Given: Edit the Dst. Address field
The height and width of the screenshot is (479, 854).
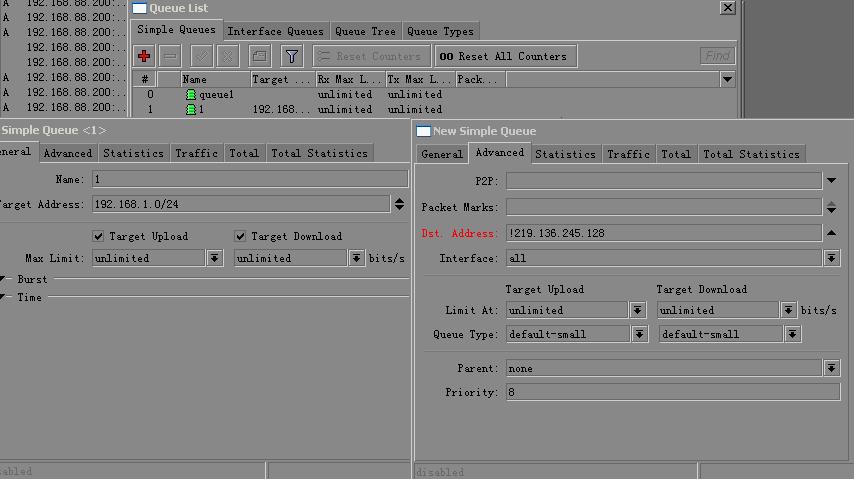Looking at the screenshot, I should (x=663, y=233).
